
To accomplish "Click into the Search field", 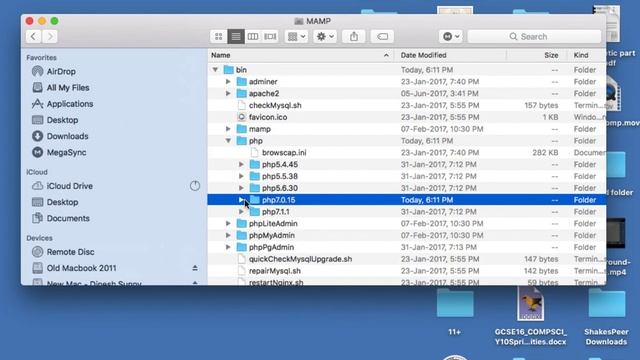I will pyautogui.click(x=534, y=37).
